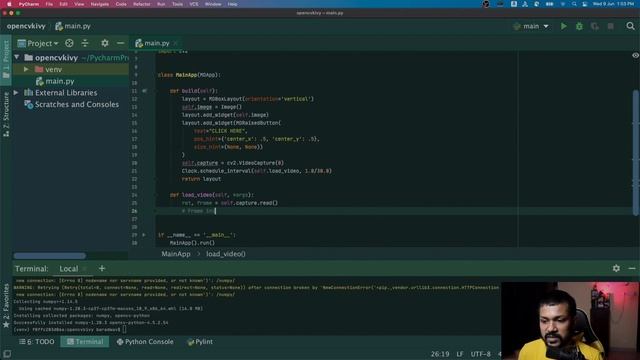Expand External Libraries node
Screen dimensions: 640x360
point(16,93)
